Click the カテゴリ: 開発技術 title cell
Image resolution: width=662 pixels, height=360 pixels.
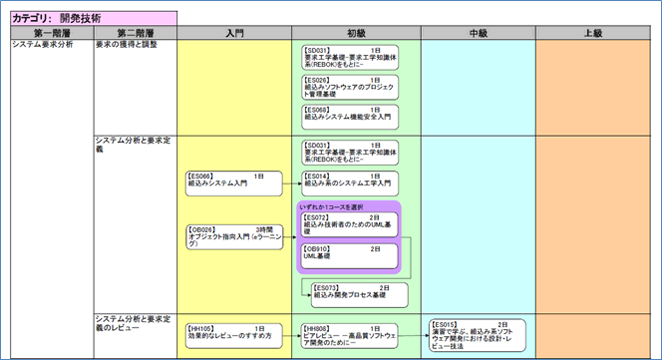point(94,19)
